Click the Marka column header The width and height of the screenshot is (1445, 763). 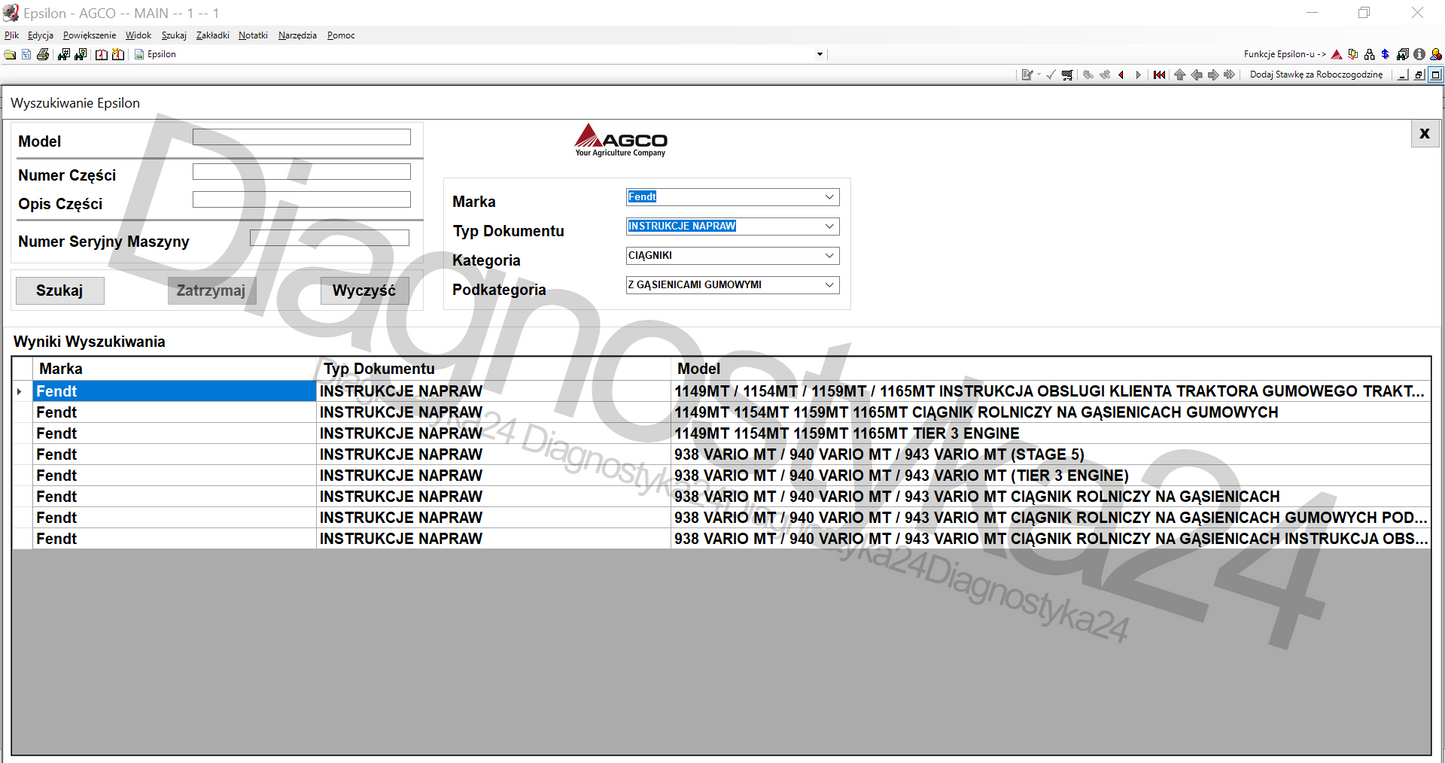coord(174,369)
